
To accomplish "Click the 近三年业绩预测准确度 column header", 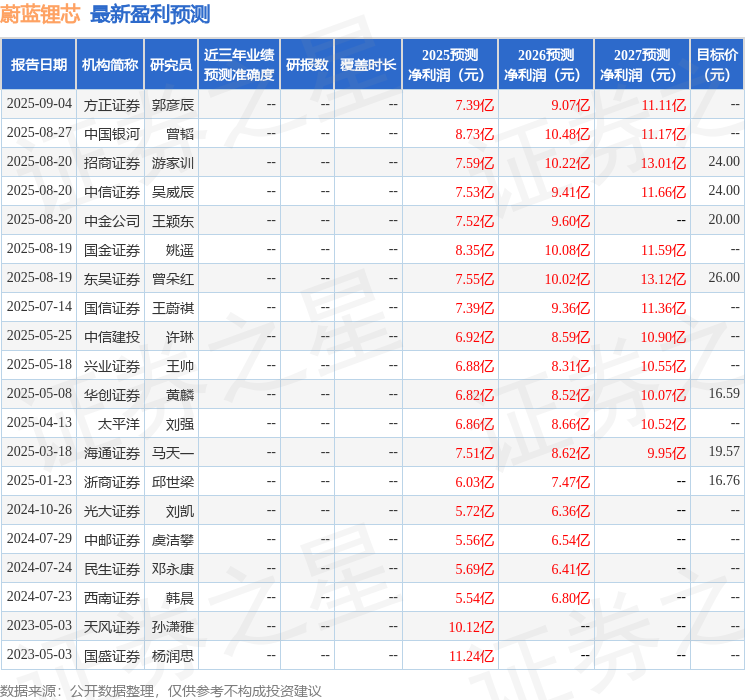I will pyautogui.click(x=239, y=65).
